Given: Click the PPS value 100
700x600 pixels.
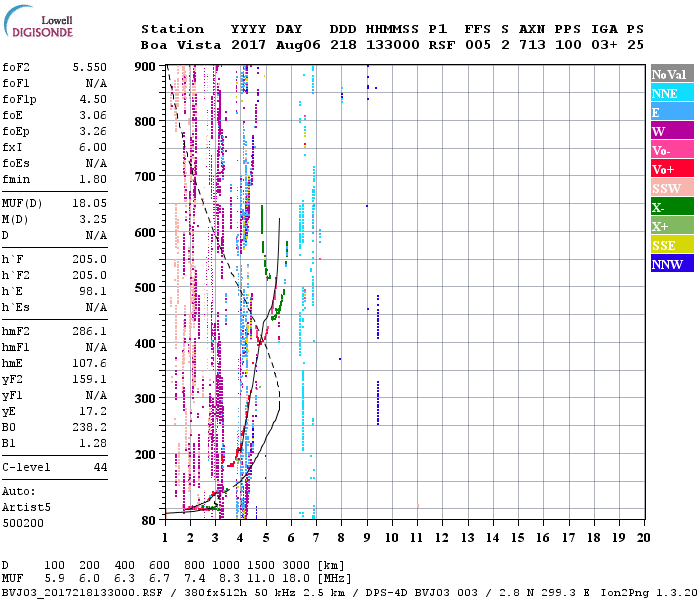Looking at the screenshot, I should 568,45.
